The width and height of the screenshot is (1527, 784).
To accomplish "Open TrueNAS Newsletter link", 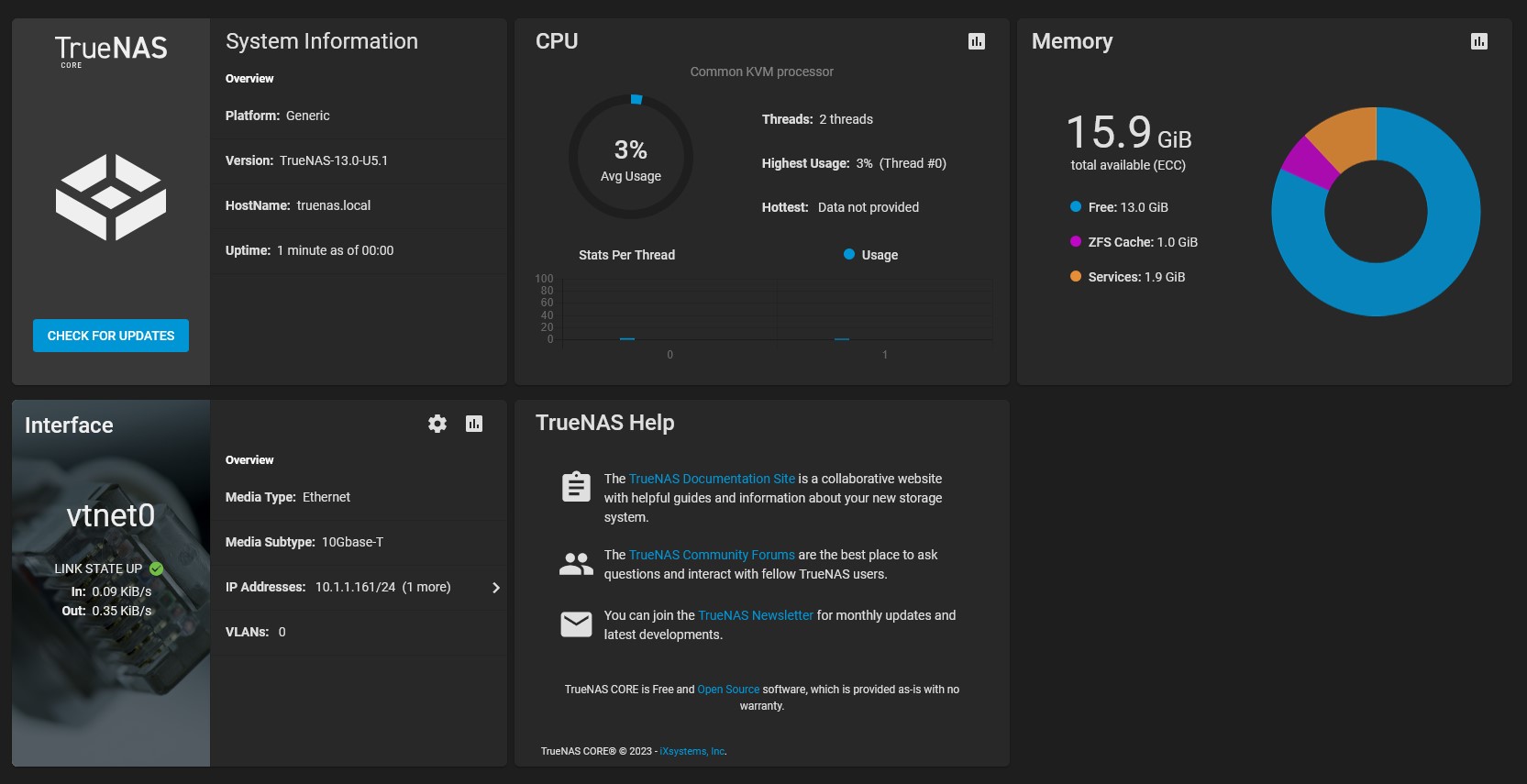I will 756,615.
